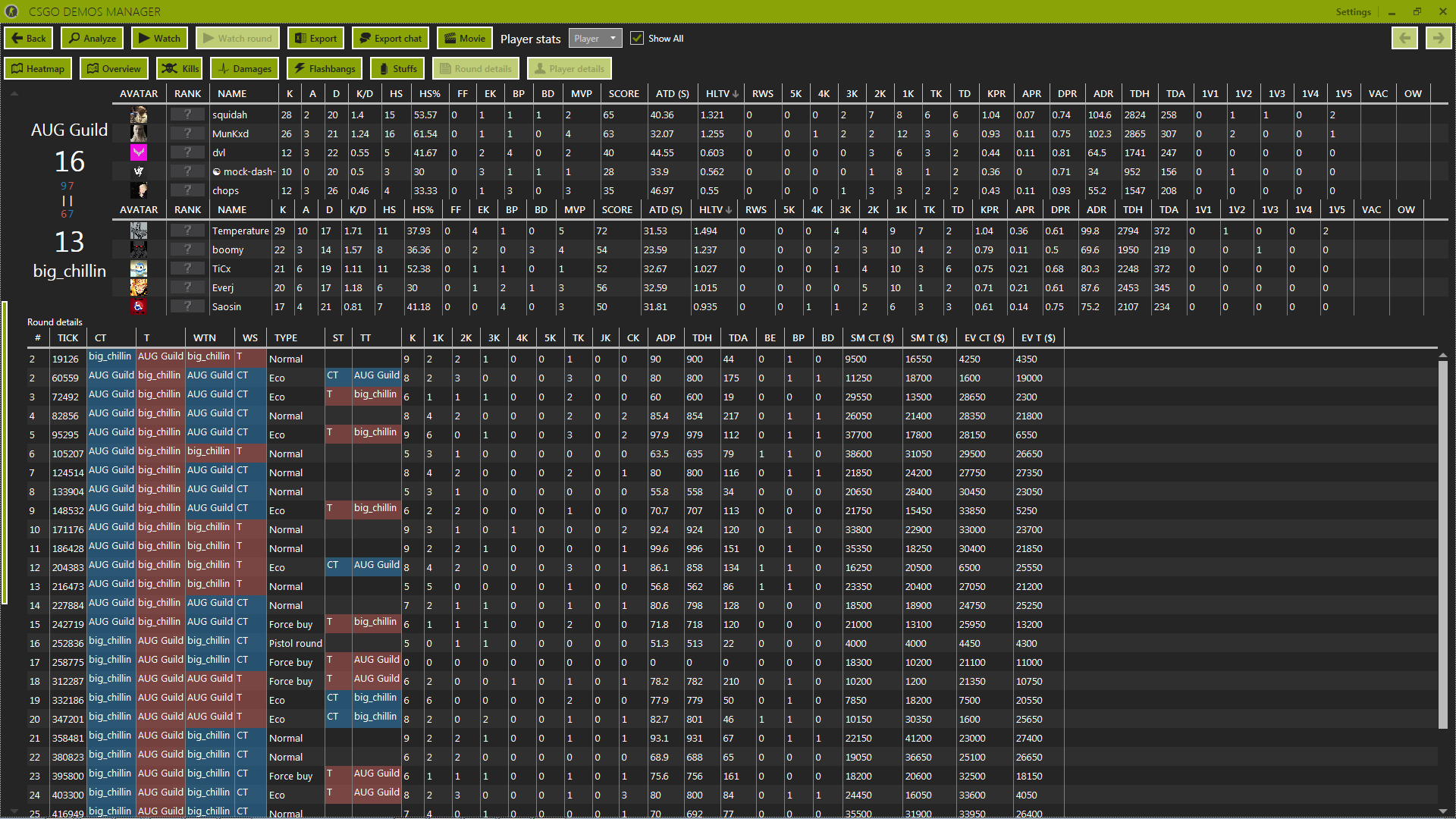Sort rounds table by ADP header

coord(666,337)
